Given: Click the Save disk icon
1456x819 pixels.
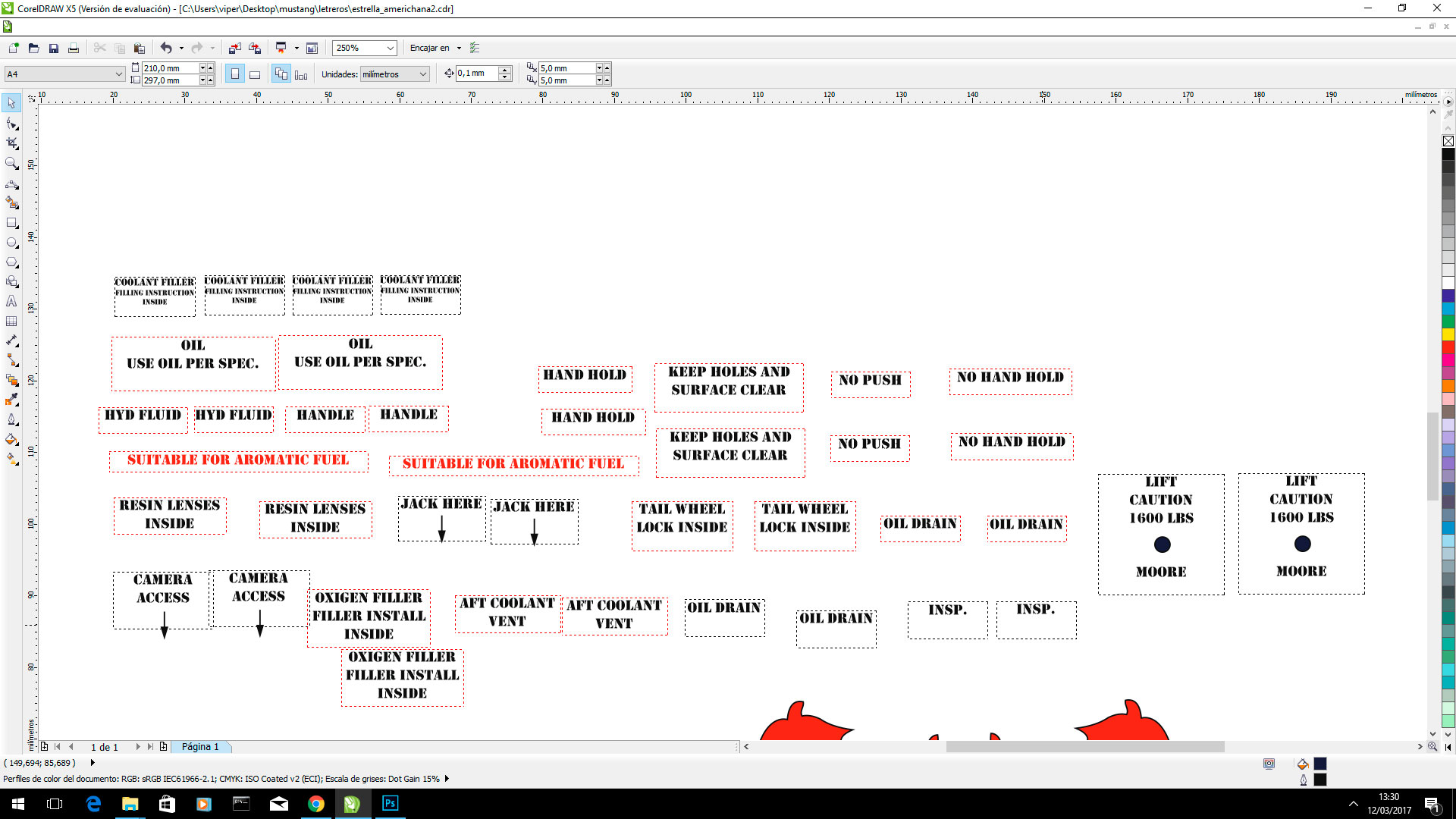Looking at the screenshot, I should point(54,48).
